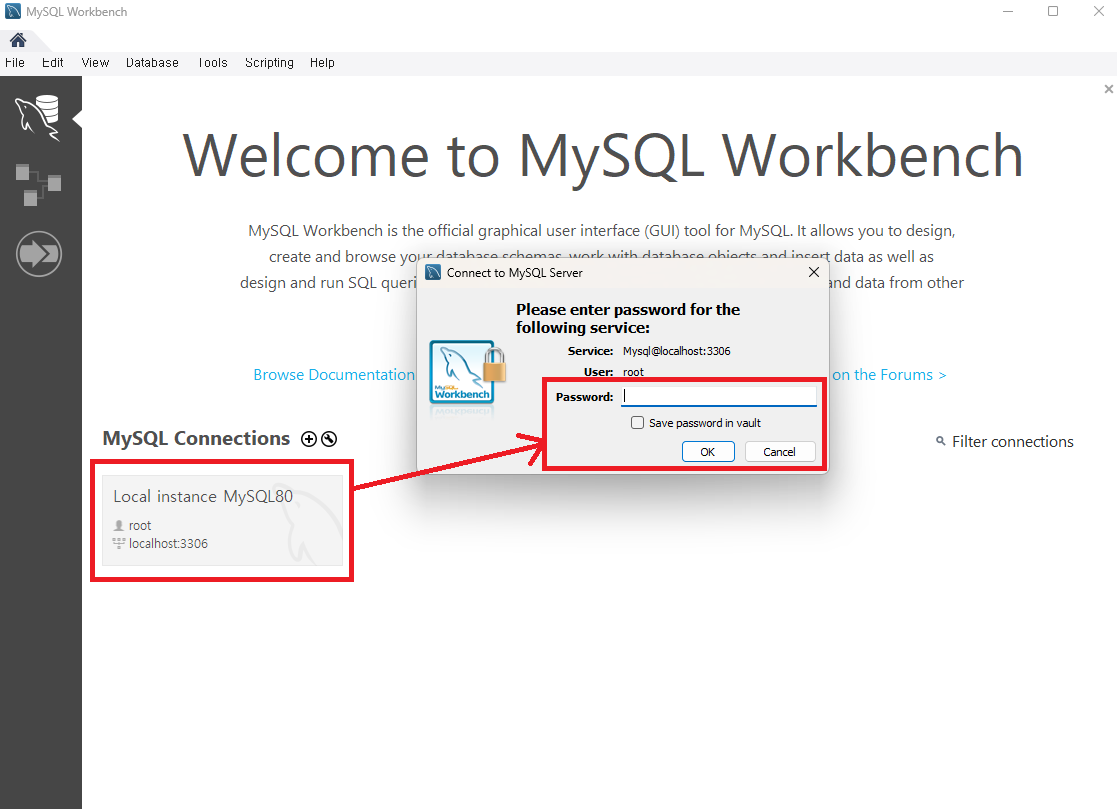Click the dialog title bar Workbench icon
The width and height of the screenshot is (1117, 809).
click(433, 272)
